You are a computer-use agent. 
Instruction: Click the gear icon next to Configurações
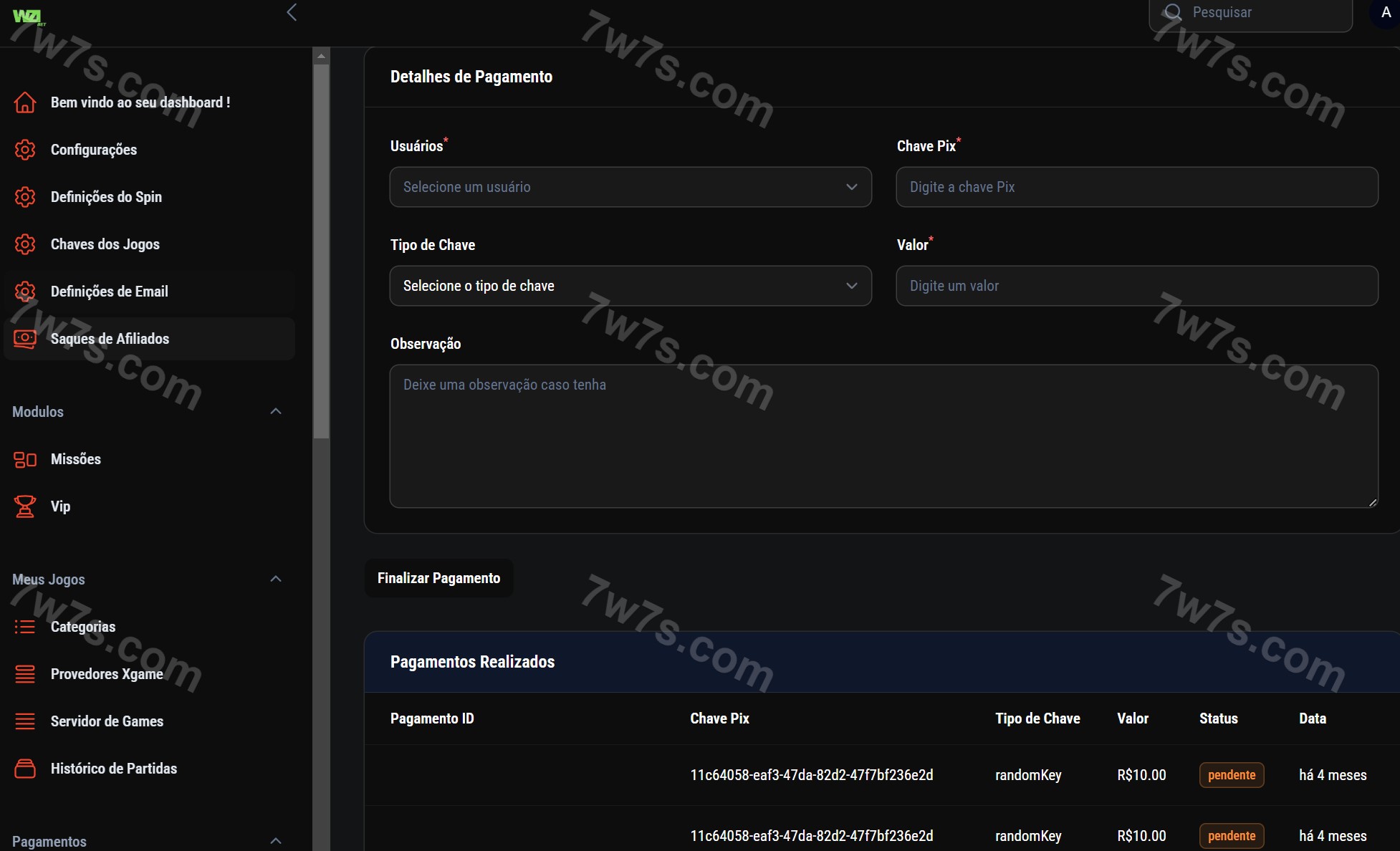click(25, 150)
